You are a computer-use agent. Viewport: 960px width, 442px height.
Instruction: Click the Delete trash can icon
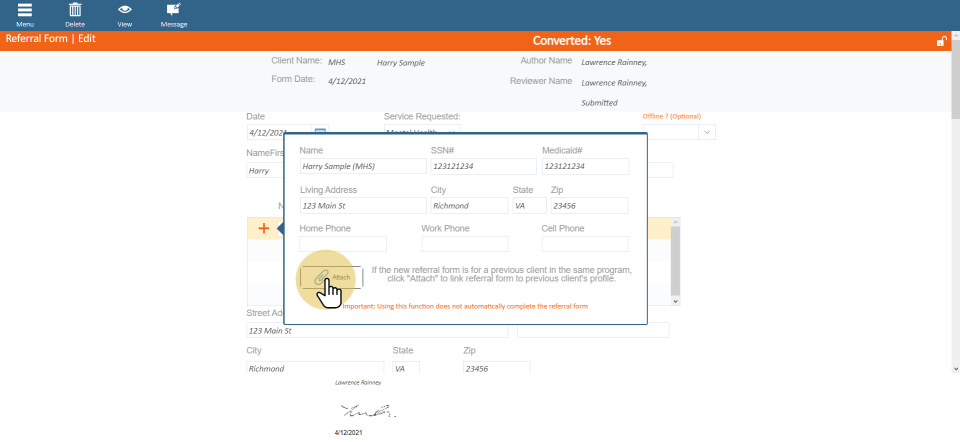tap(75, 10)
